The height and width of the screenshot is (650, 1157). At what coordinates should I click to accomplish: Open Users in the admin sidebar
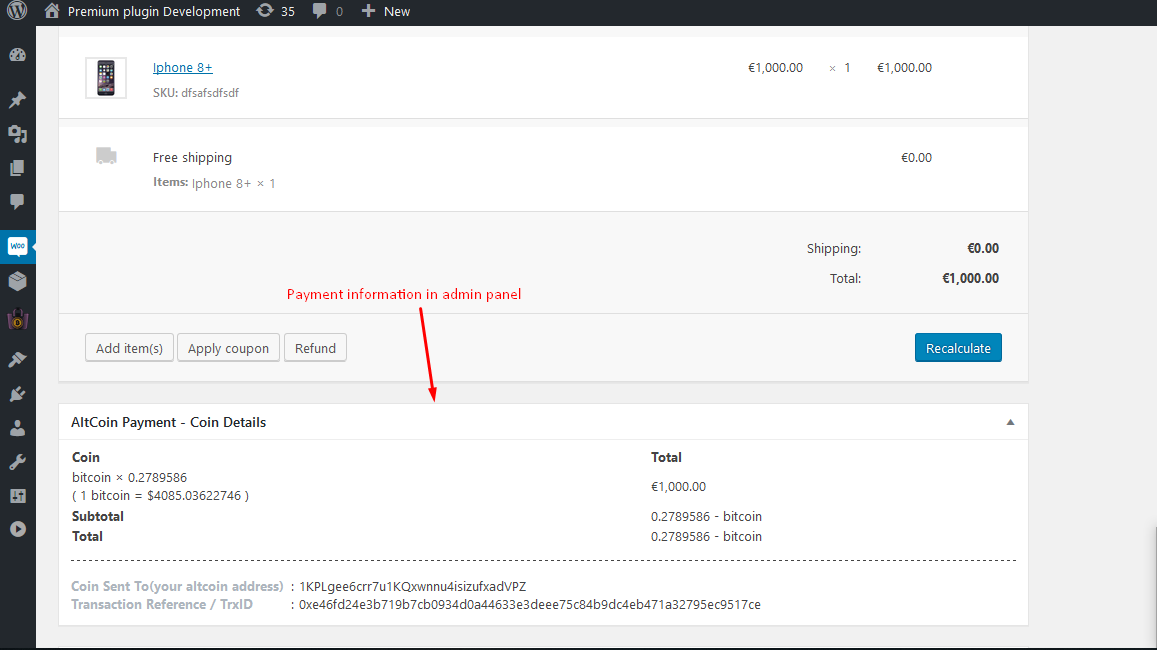pyautogui.click(x=17, y=428)
